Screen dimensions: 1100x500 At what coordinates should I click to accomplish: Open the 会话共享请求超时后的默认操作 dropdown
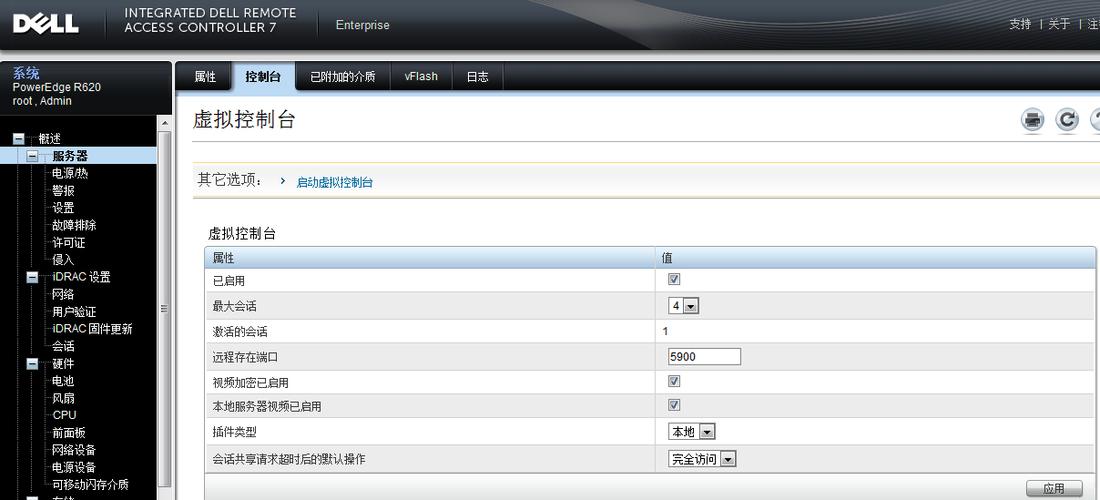[702, 459]
